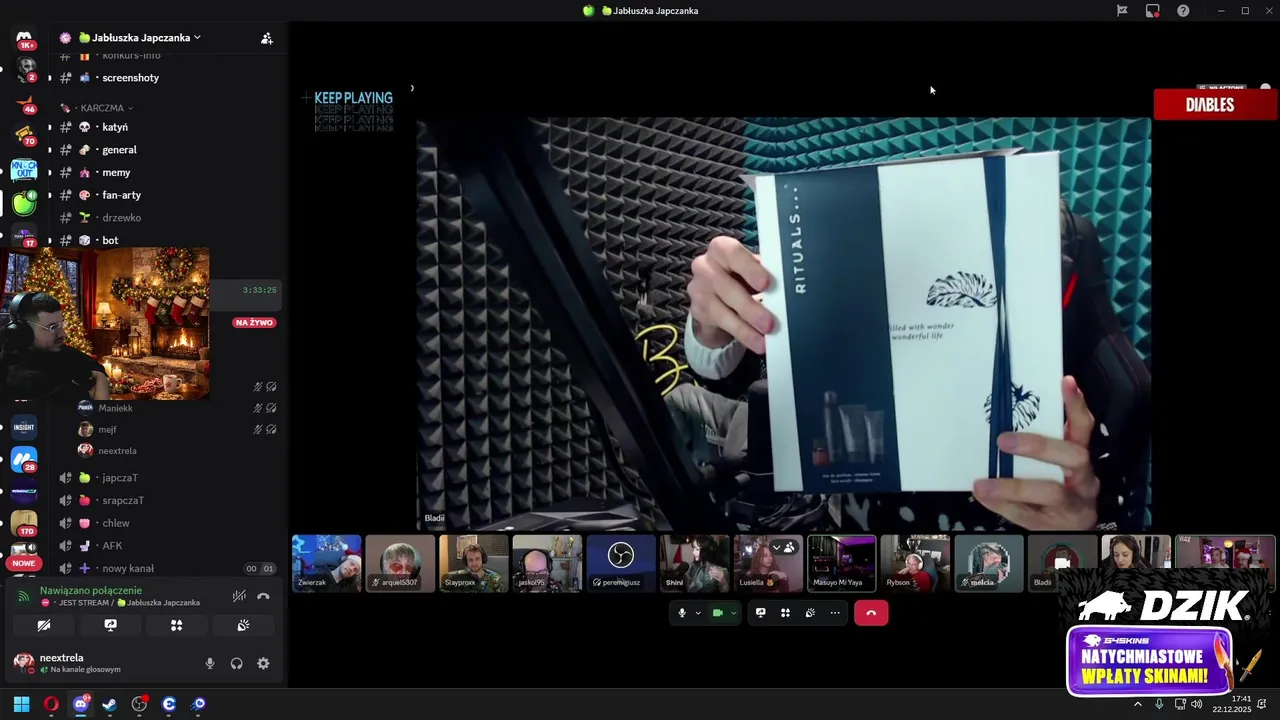
Task: Select Stayproxx participant tile
Action: [x=474, y=563]
